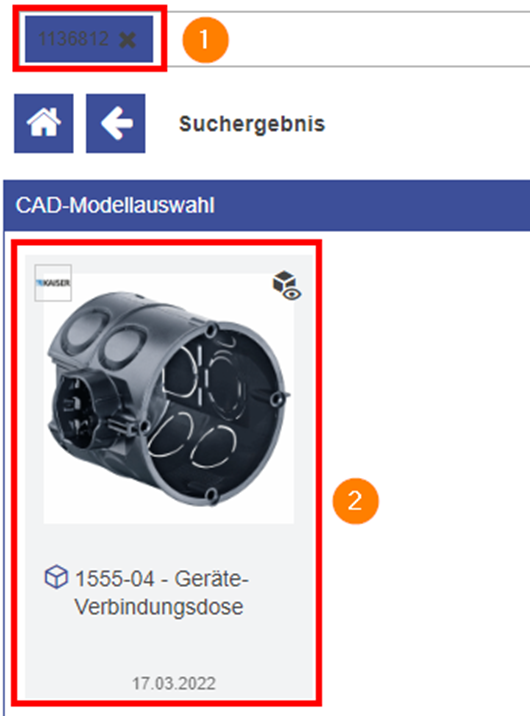The height and width of the screenshot is (716, 530).
Task: Click the 1555-04 article number text
Action: pos(115,579)
